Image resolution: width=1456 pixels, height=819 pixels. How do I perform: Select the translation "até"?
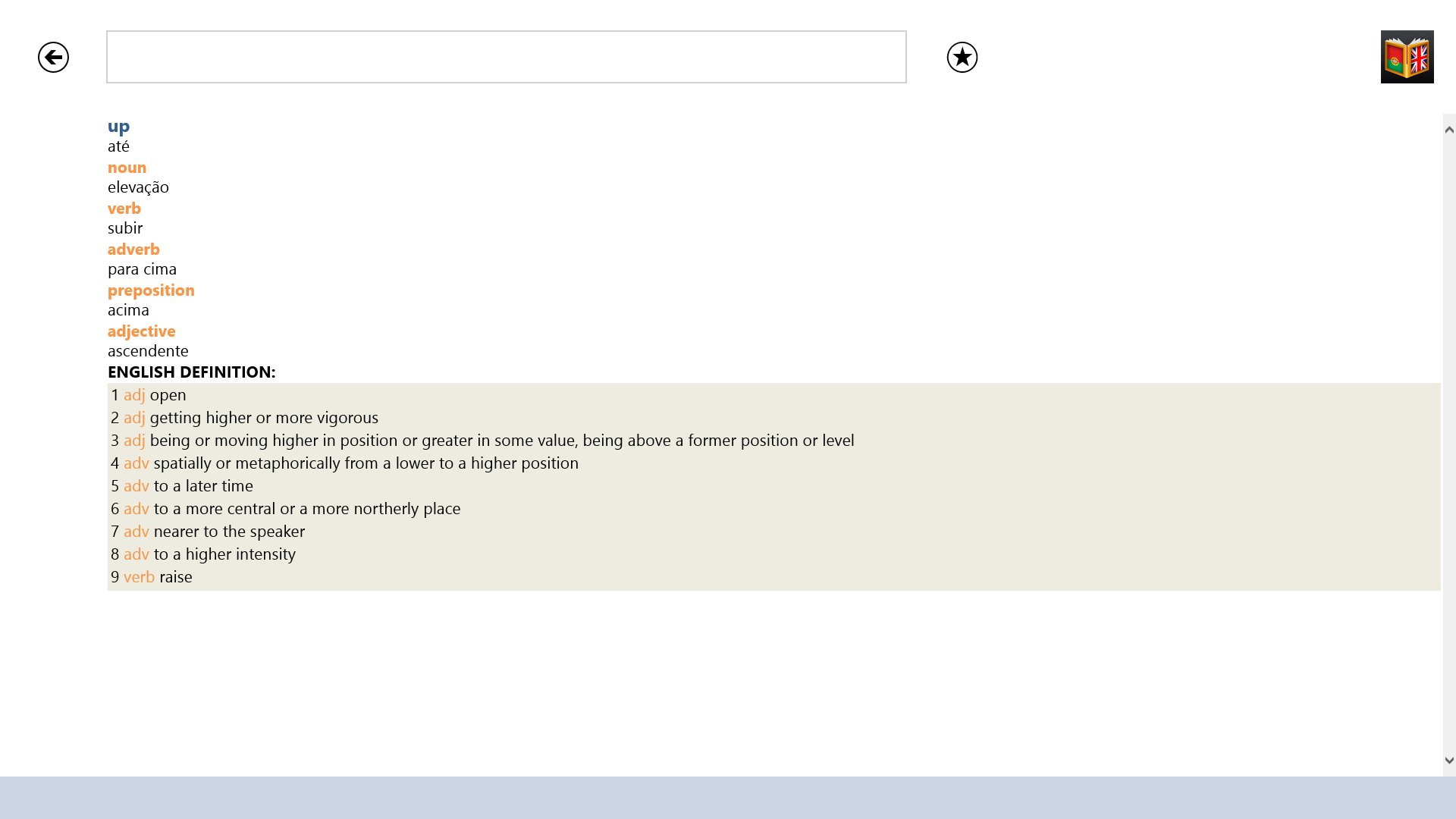tap(118, 146)
